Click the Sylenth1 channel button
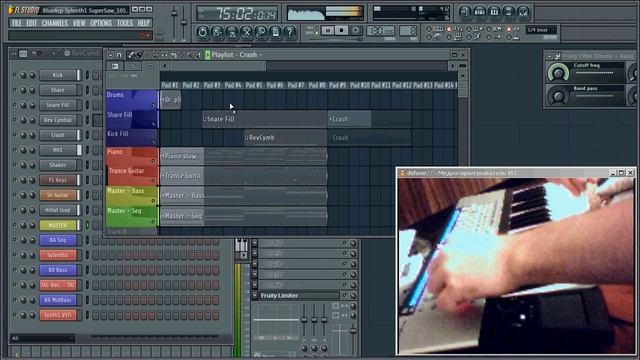640x360 pixels. [x=58, y=255]
